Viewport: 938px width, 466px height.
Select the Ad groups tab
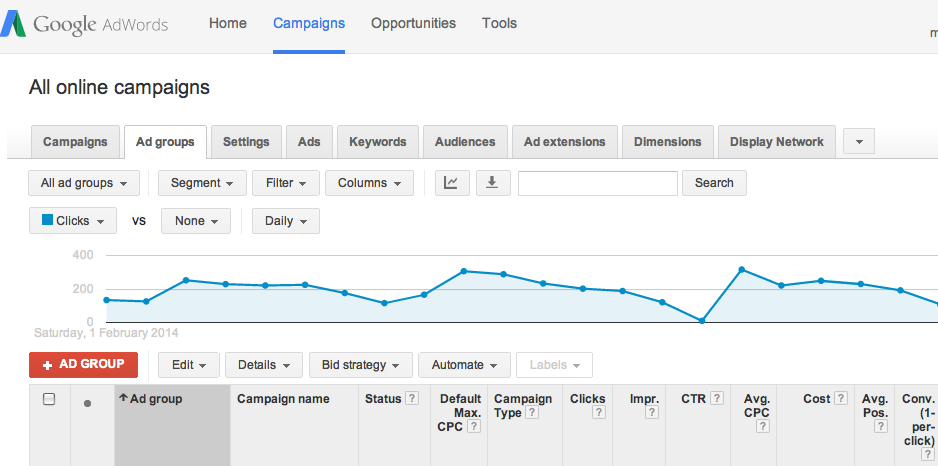pos(165,142)
